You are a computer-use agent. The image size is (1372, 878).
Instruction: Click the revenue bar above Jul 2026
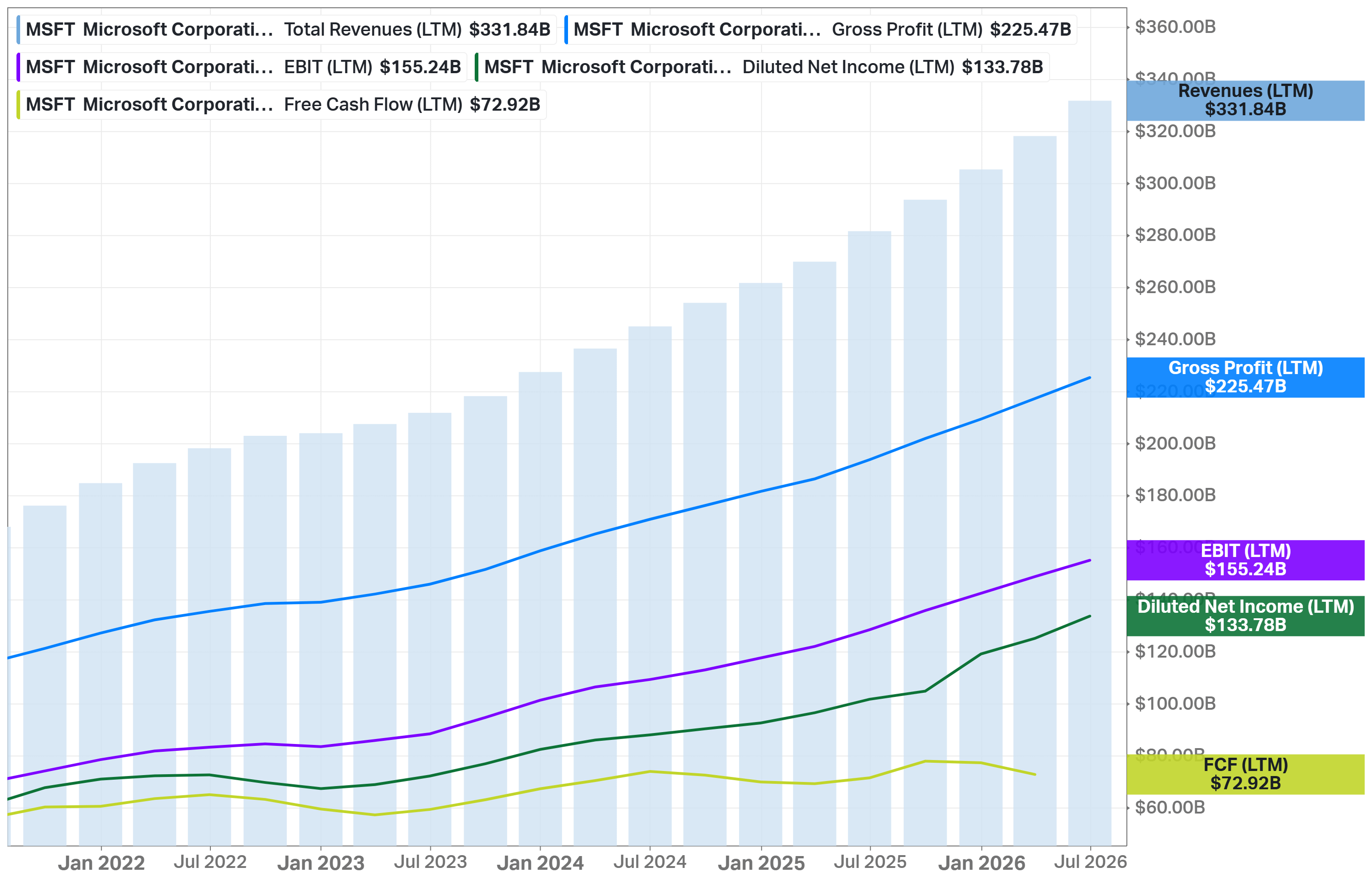coord(1090,473)
